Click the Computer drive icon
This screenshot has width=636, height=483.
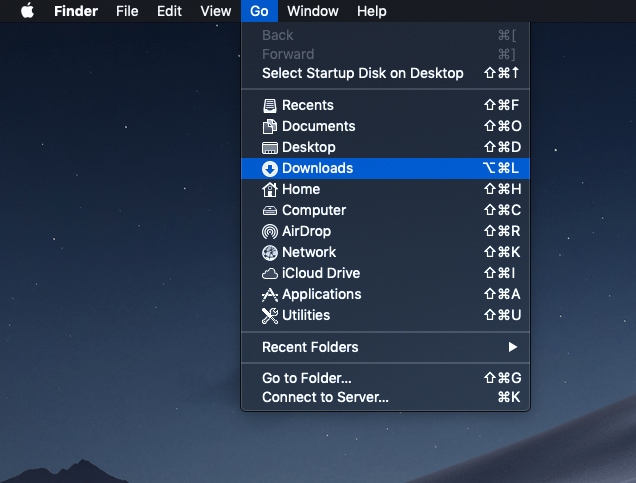pyautogui.click(x=269, y=210)
